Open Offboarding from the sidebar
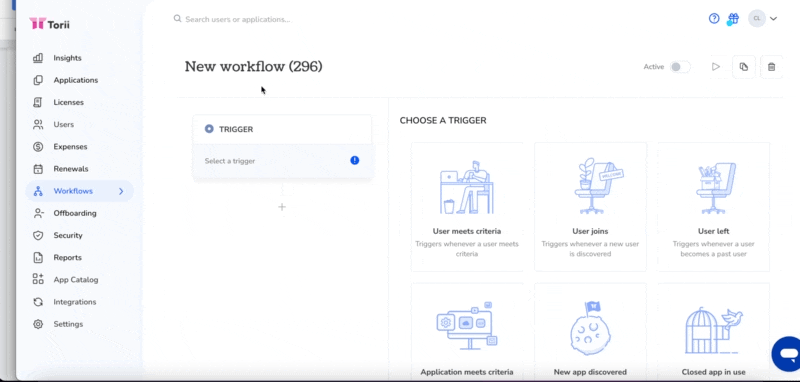The height and width of the screenshot is (382, 800). [x=75, y=213]
